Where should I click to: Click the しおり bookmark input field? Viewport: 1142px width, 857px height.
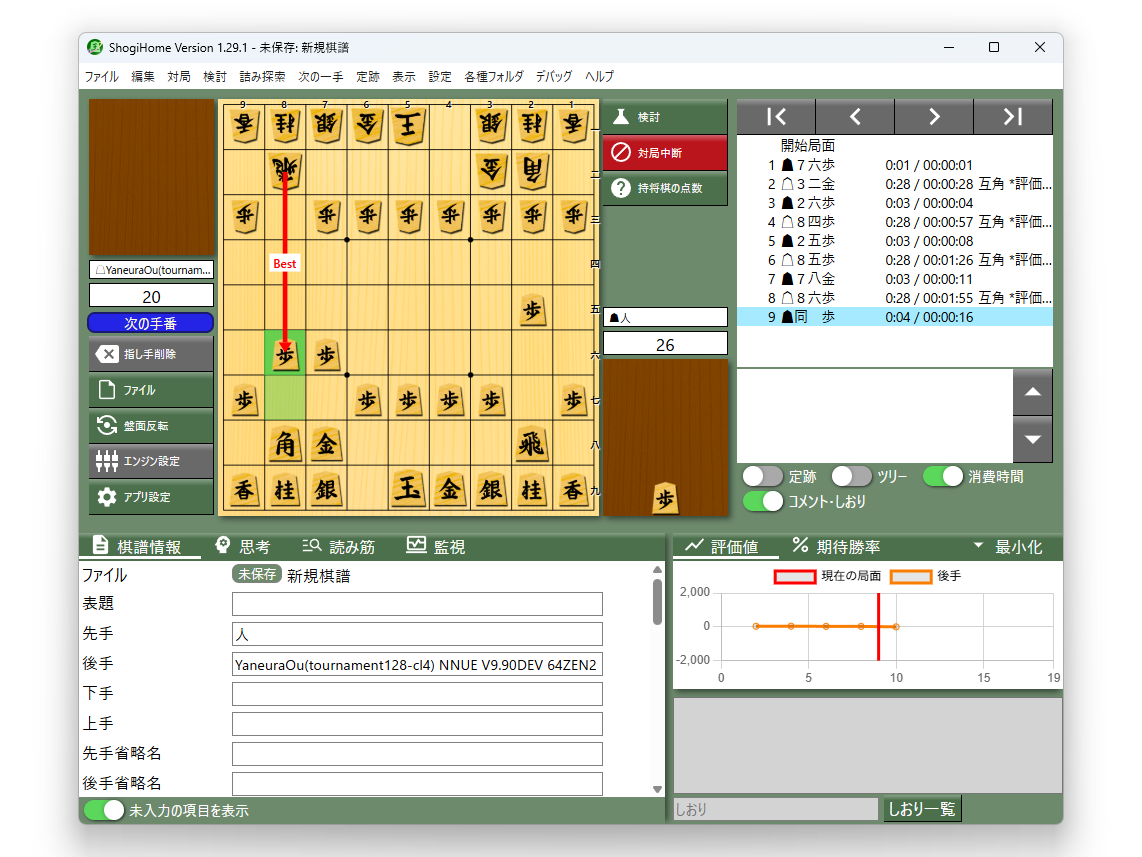(x=776, y=809)
